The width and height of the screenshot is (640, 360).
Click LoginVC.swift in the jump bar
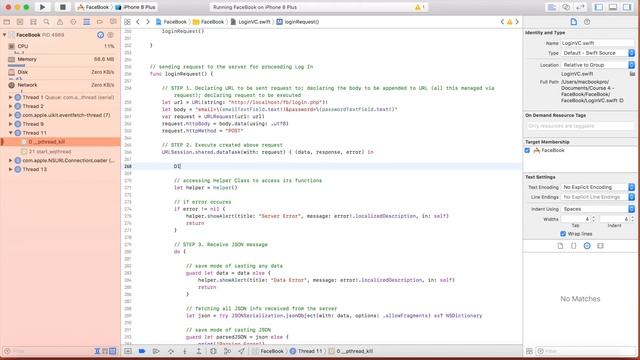[250, 22]
